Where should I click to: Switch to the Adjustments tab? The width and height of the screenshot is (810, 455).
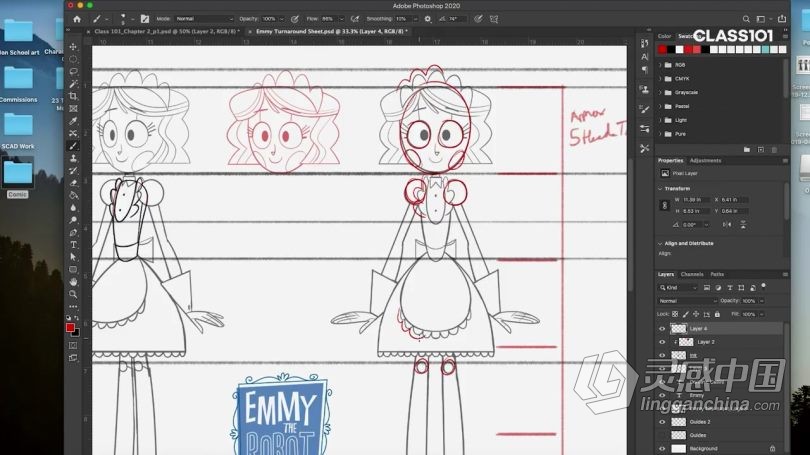(x=705, y=161)
